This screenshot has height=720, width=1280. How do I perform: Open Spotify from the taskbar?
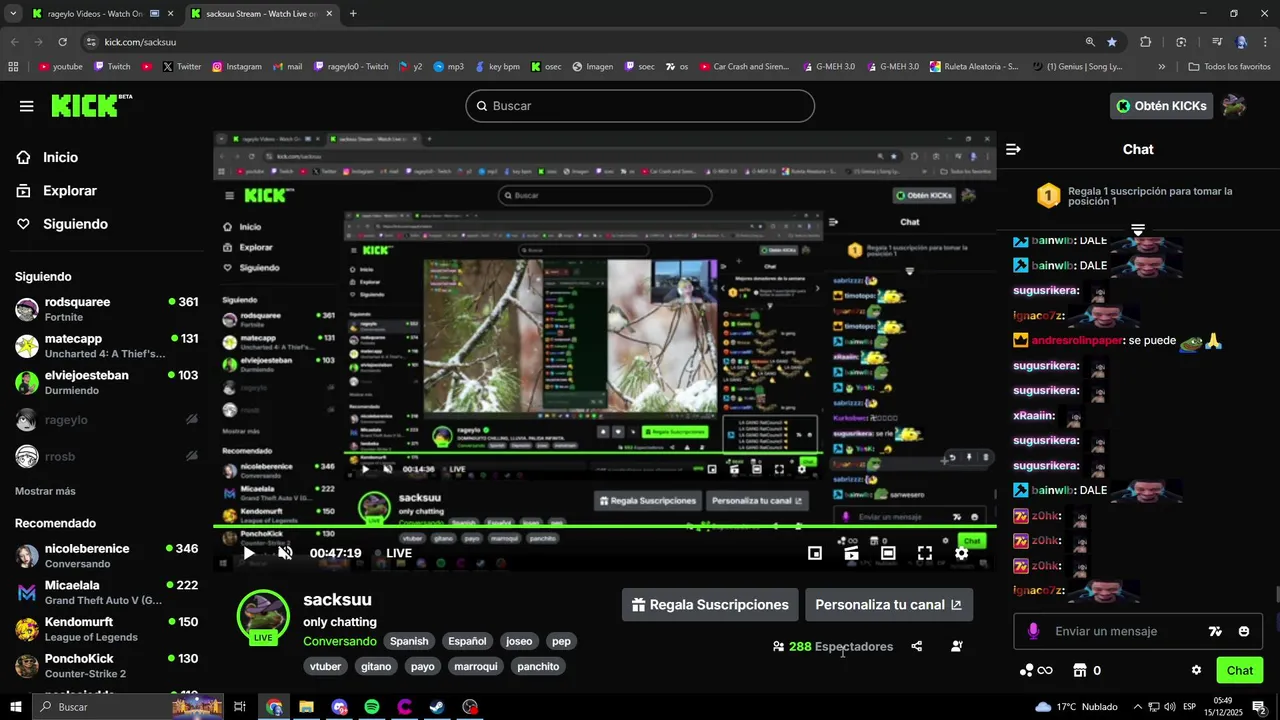(x=371, y=707)
